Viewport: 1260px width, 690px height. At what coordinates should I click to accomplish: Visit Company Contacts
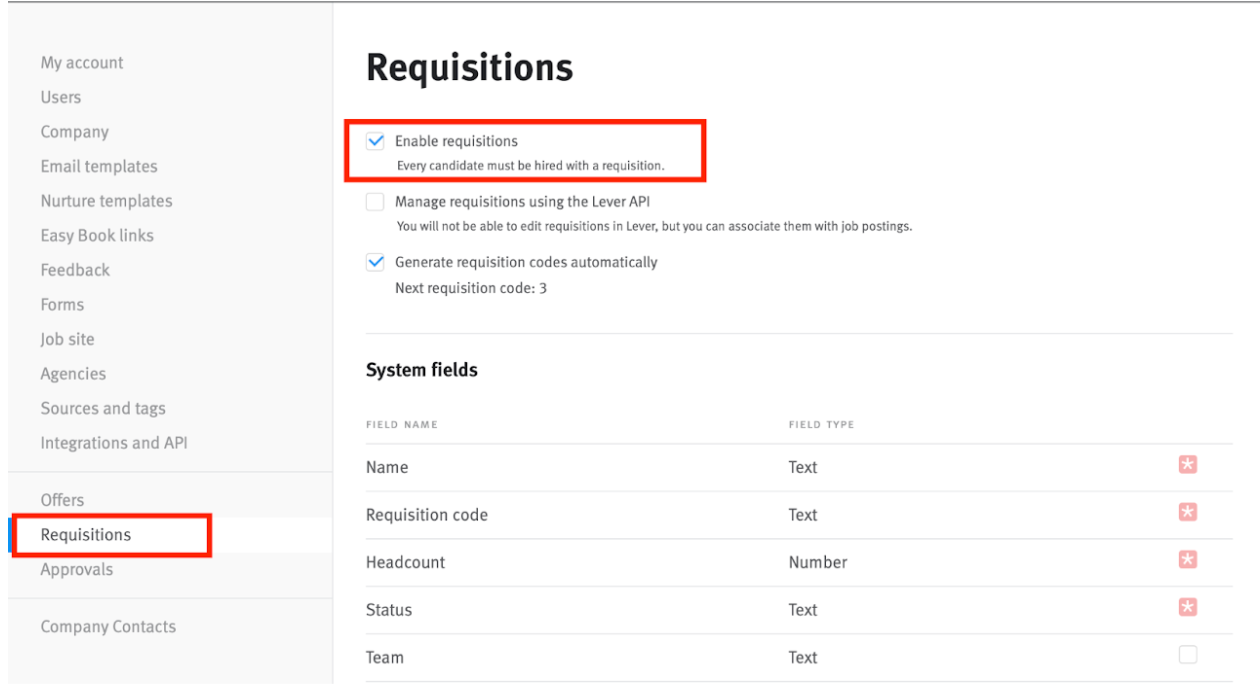coord(108,626)
